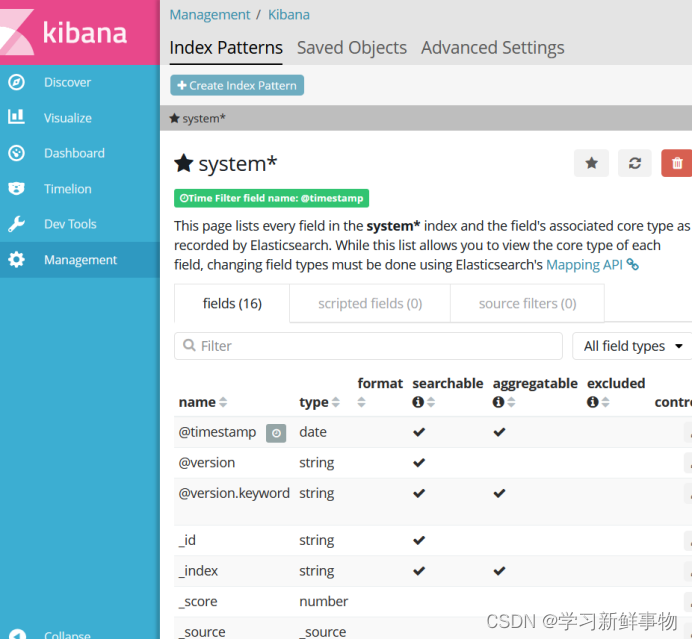Sort by excluded column arrows
692x640 pixels.
pos(606,402)
